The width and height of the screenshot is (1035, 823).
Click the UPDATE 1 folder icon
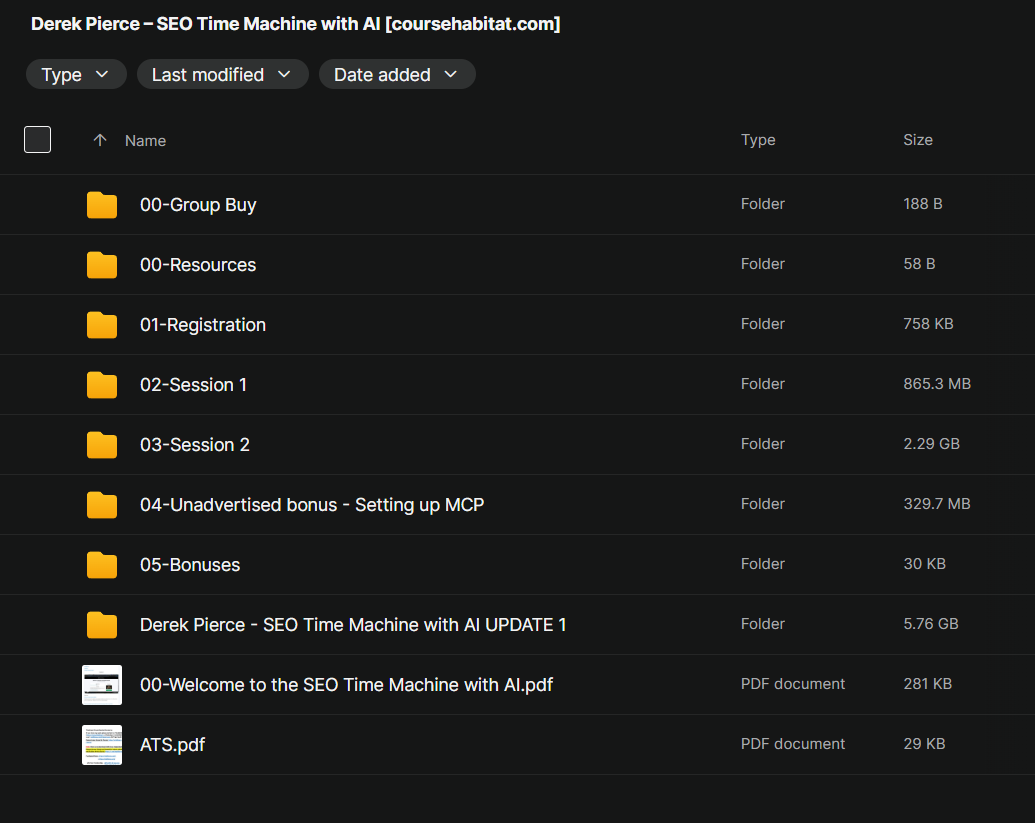tap(102, 625)
